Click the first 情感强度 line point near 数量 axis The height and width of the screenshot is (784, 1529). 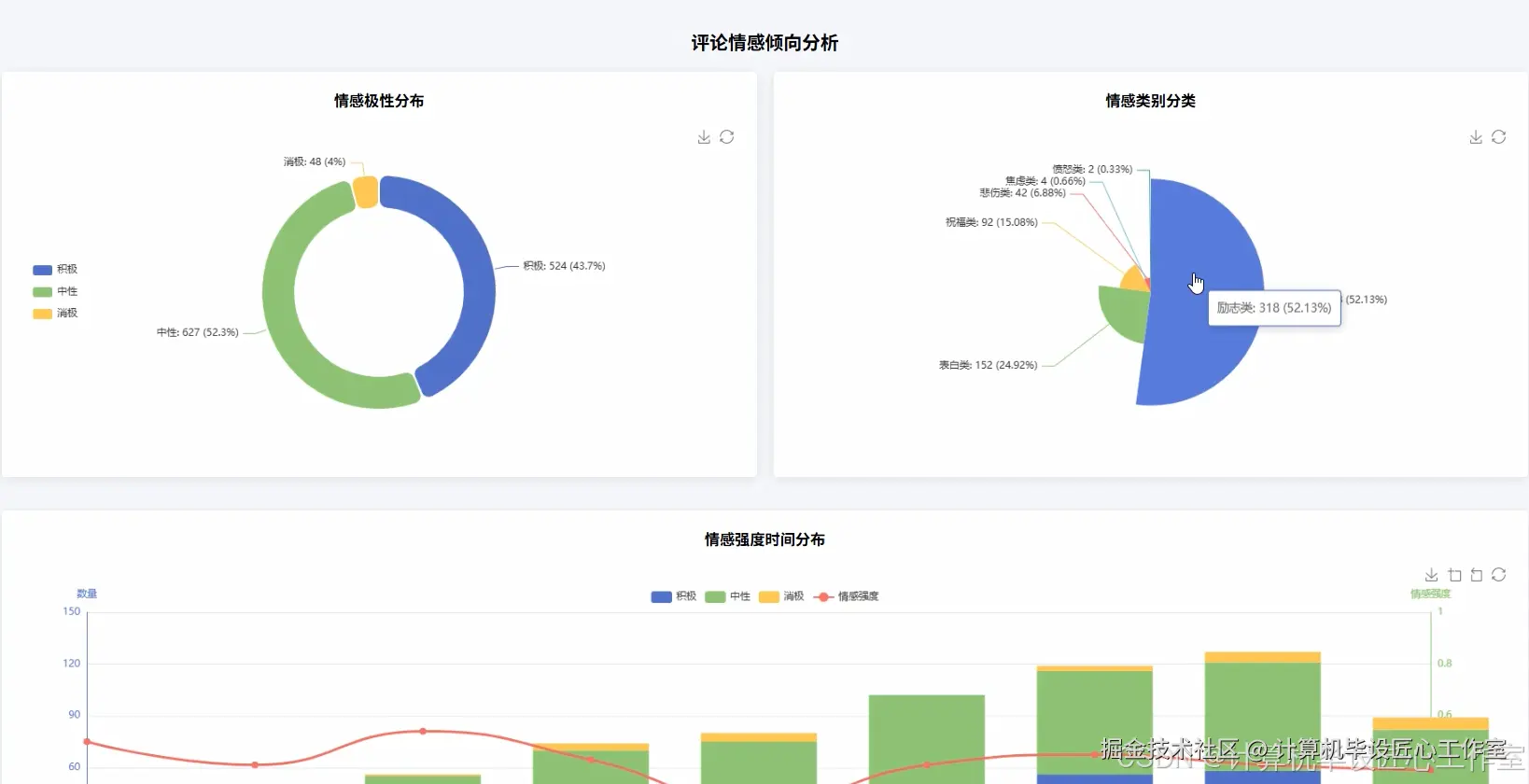[87, 742]
